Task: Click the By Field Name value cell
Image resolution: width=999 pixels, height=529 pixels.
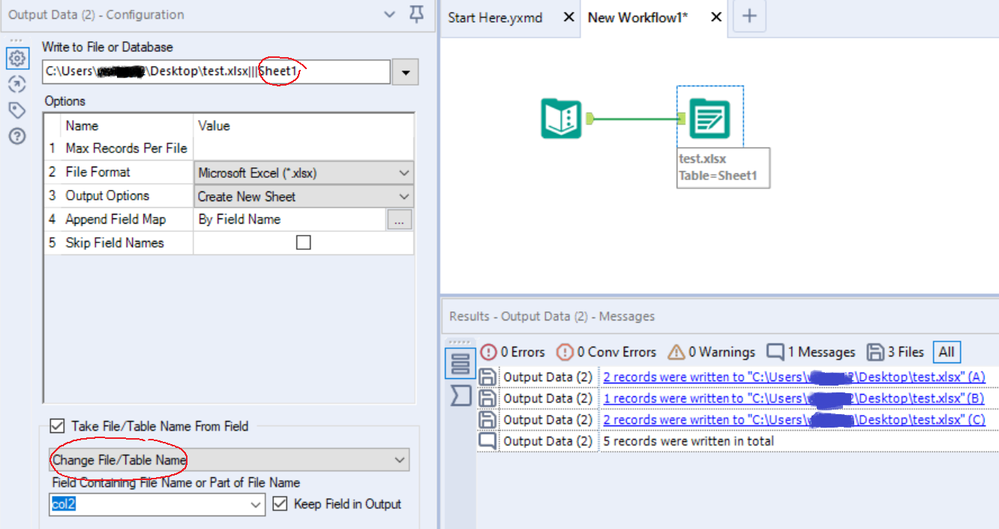Action: point(290,219)
